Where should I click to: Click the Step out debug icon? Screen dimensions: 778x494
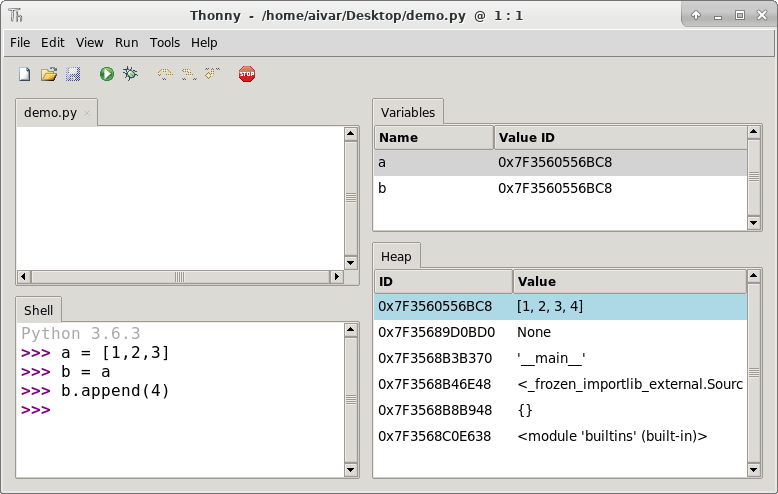[x=211, y=74]
